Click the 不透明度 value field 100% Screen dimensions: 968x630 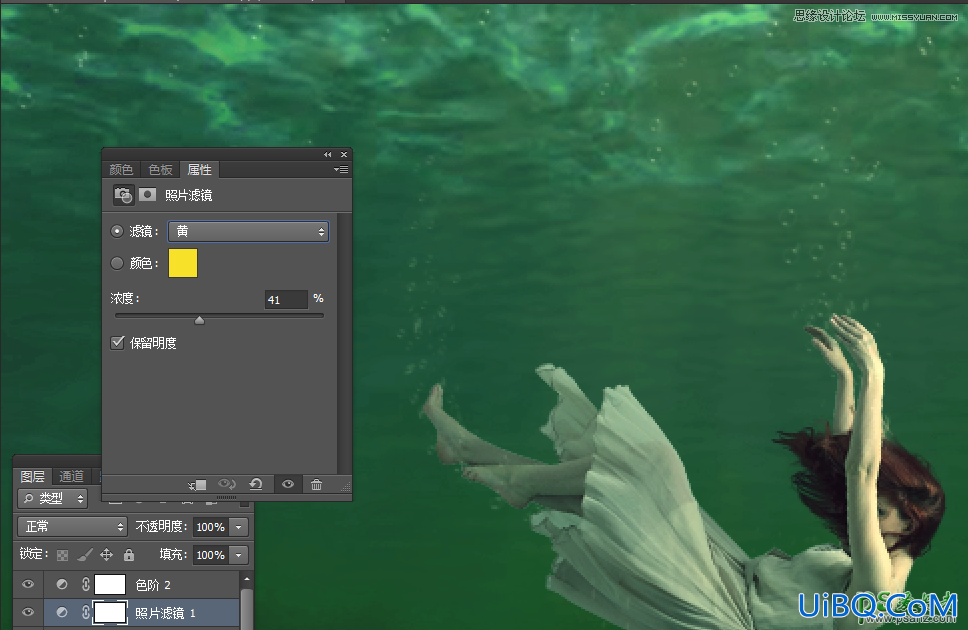(x=211, y=527)
